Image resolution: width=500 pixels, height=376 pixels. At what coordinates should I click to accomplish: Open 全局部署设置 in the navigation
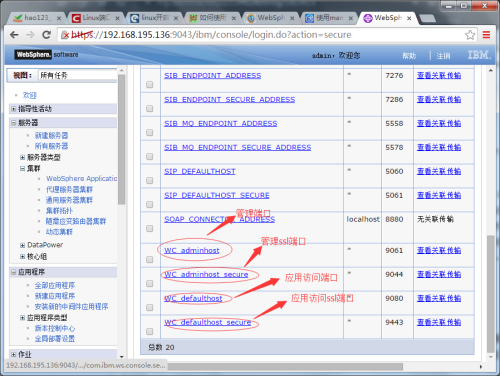[x=55, y=339]
